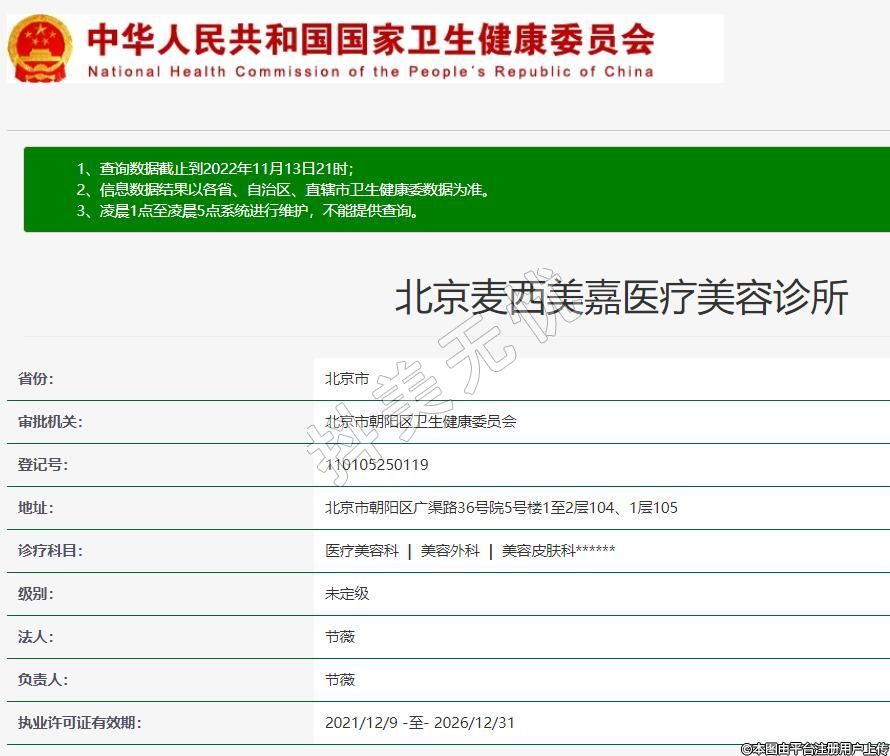Click the province value 北京市

click(x=347, y=379)
